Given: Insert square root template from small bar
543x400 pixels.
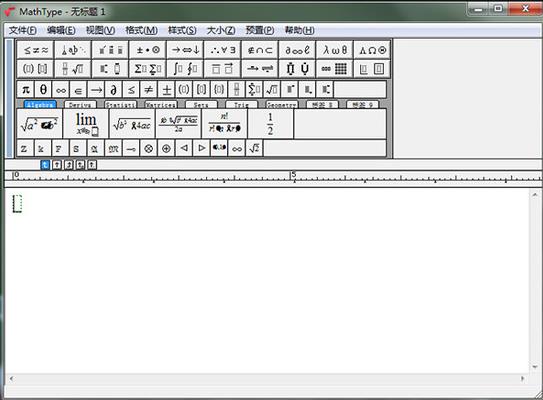Looking at the screenshot, I should (272, 90).
